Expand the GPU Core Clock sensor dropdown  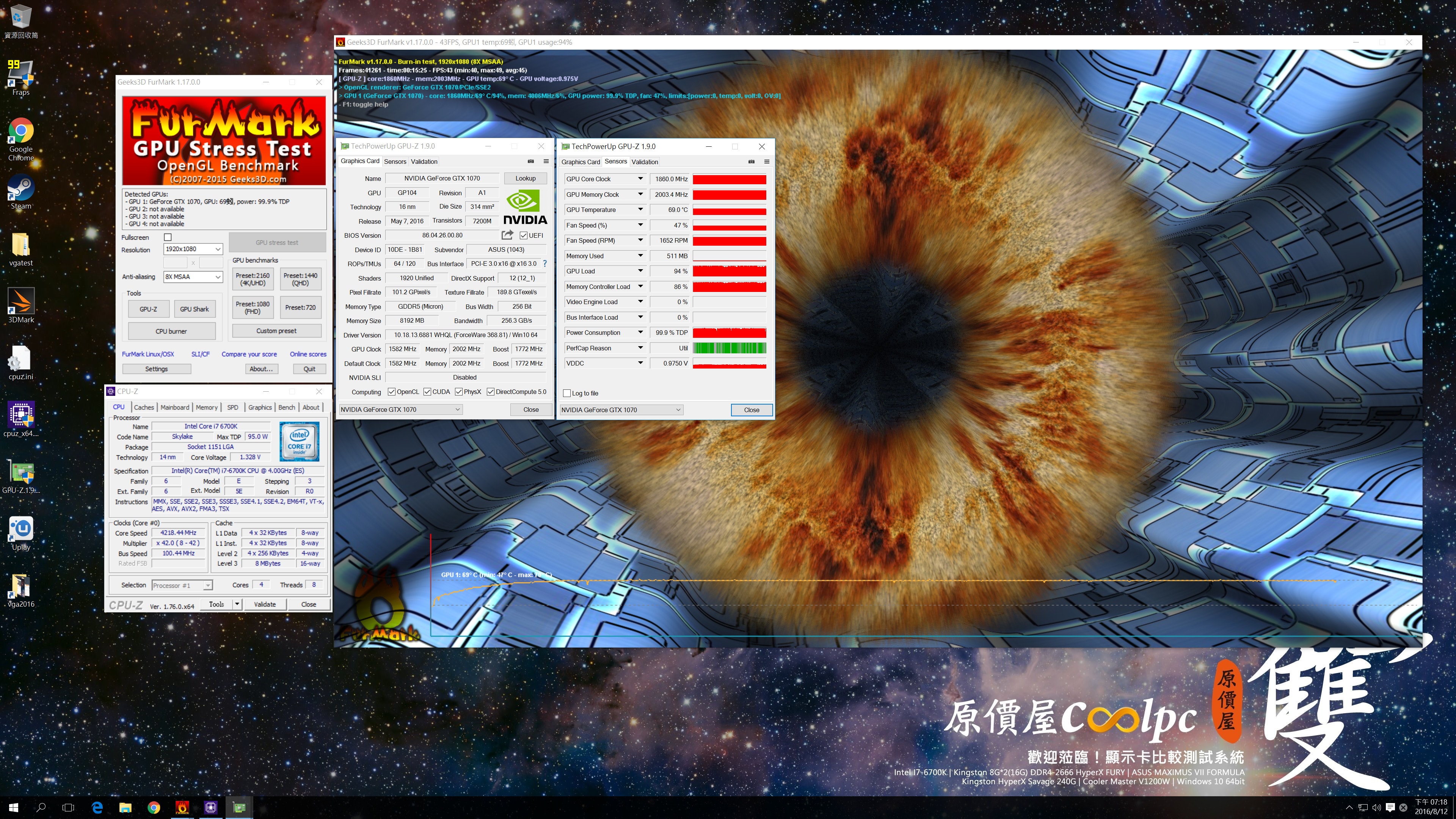640,179
